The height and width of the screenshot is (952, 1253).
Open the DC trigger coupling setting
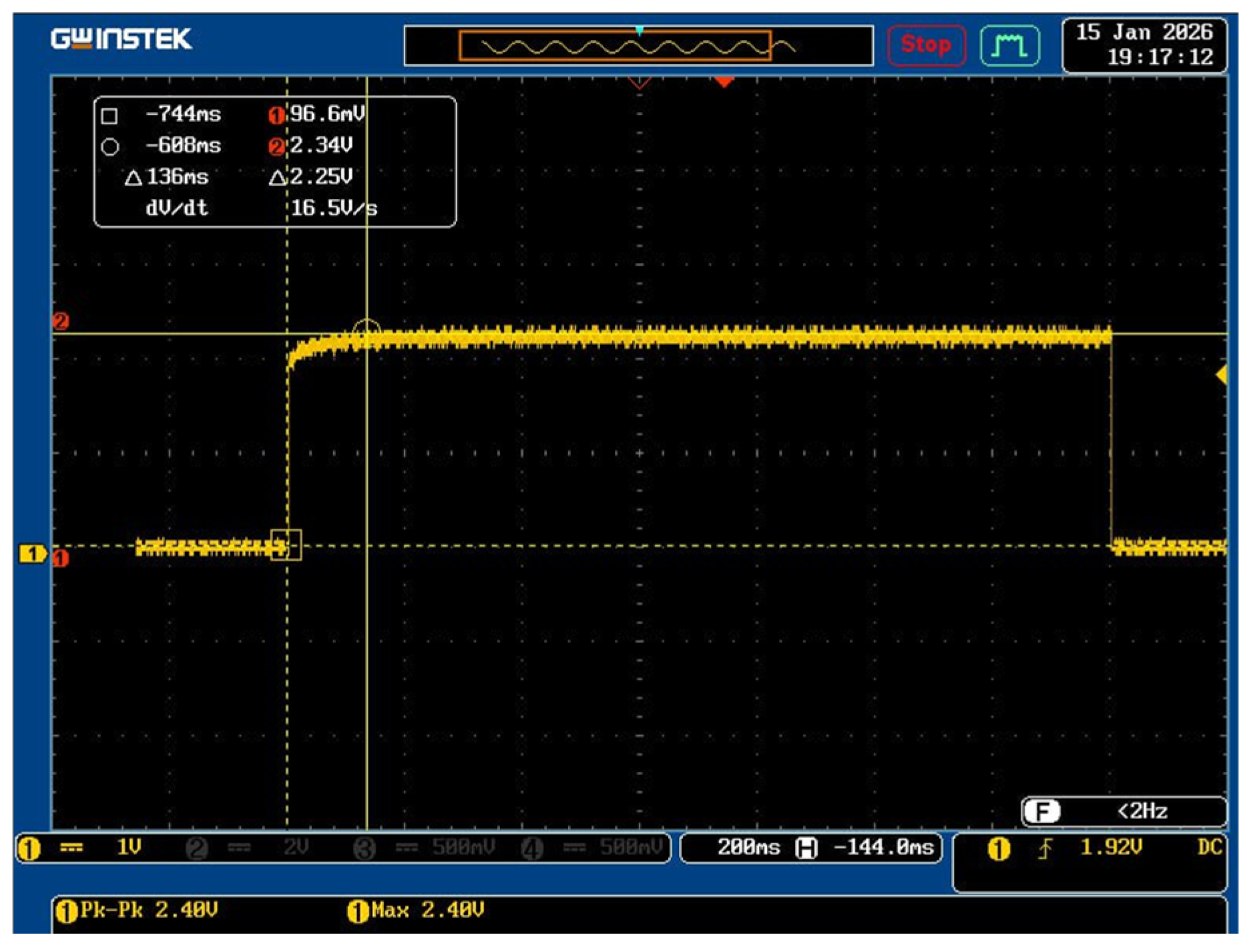[x=1208, y=848]
